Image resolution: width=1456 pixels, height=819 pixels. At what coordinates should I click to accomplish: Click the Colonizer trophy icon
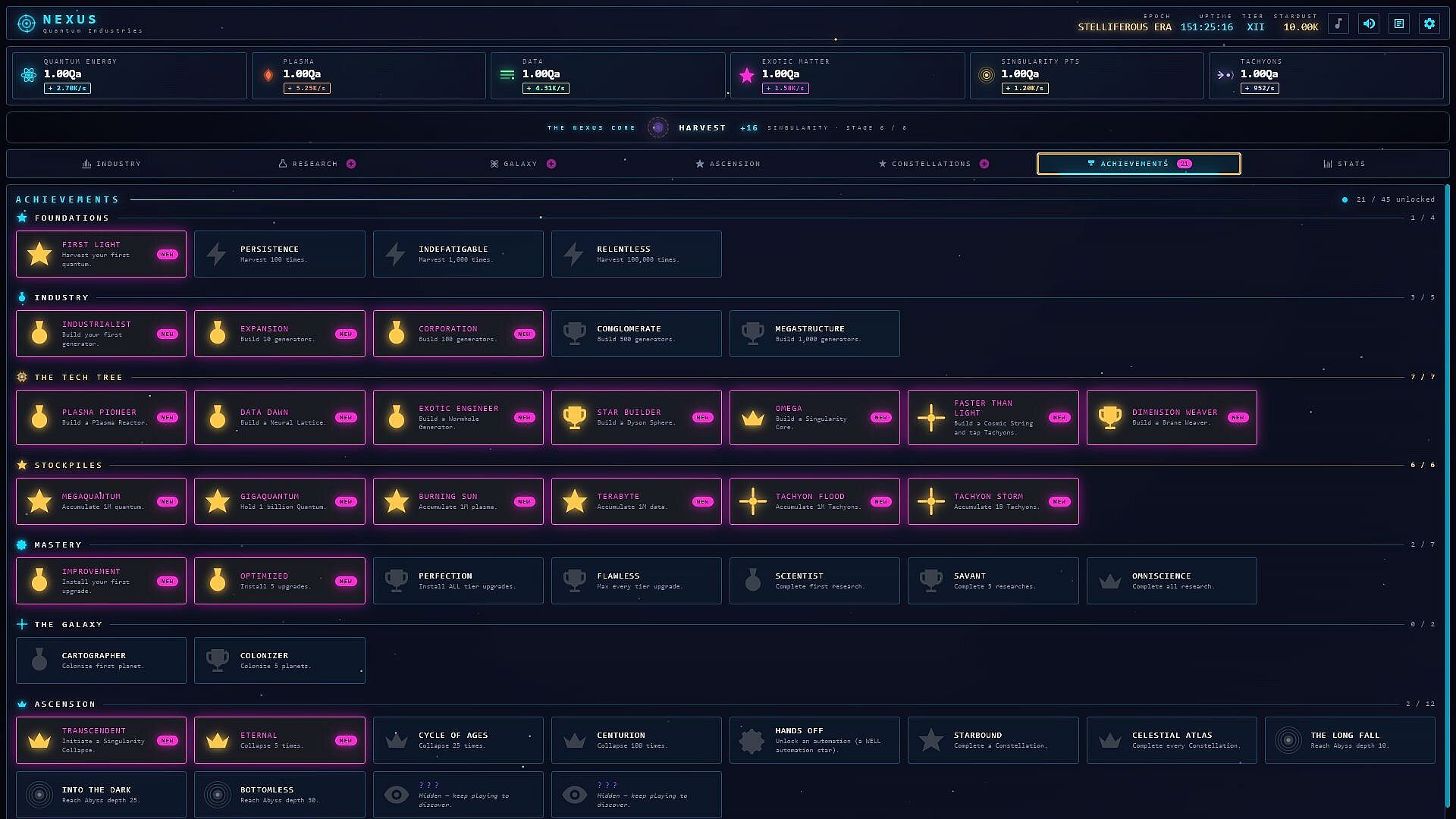tap(218, 661)
